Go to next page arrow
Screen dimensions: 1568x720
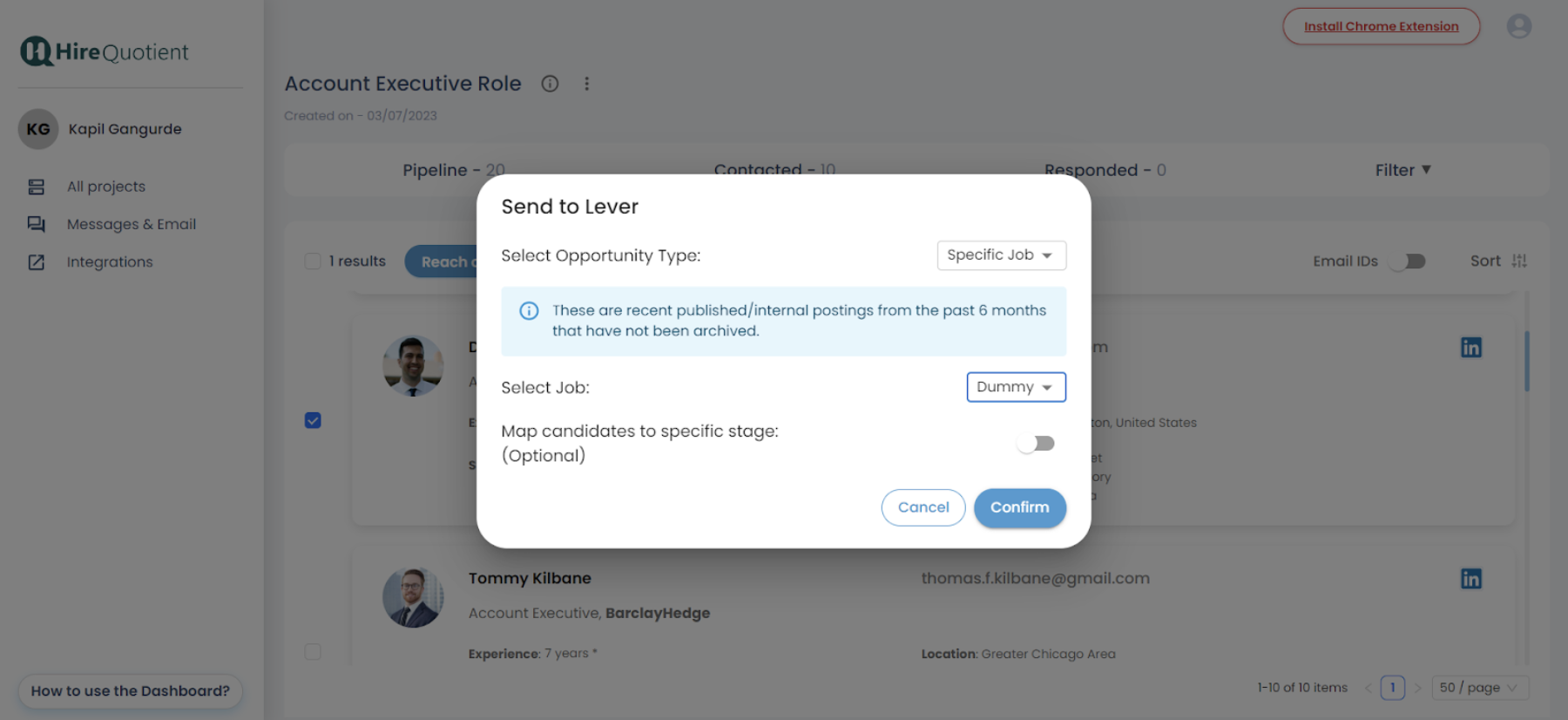coord(1417,688)
